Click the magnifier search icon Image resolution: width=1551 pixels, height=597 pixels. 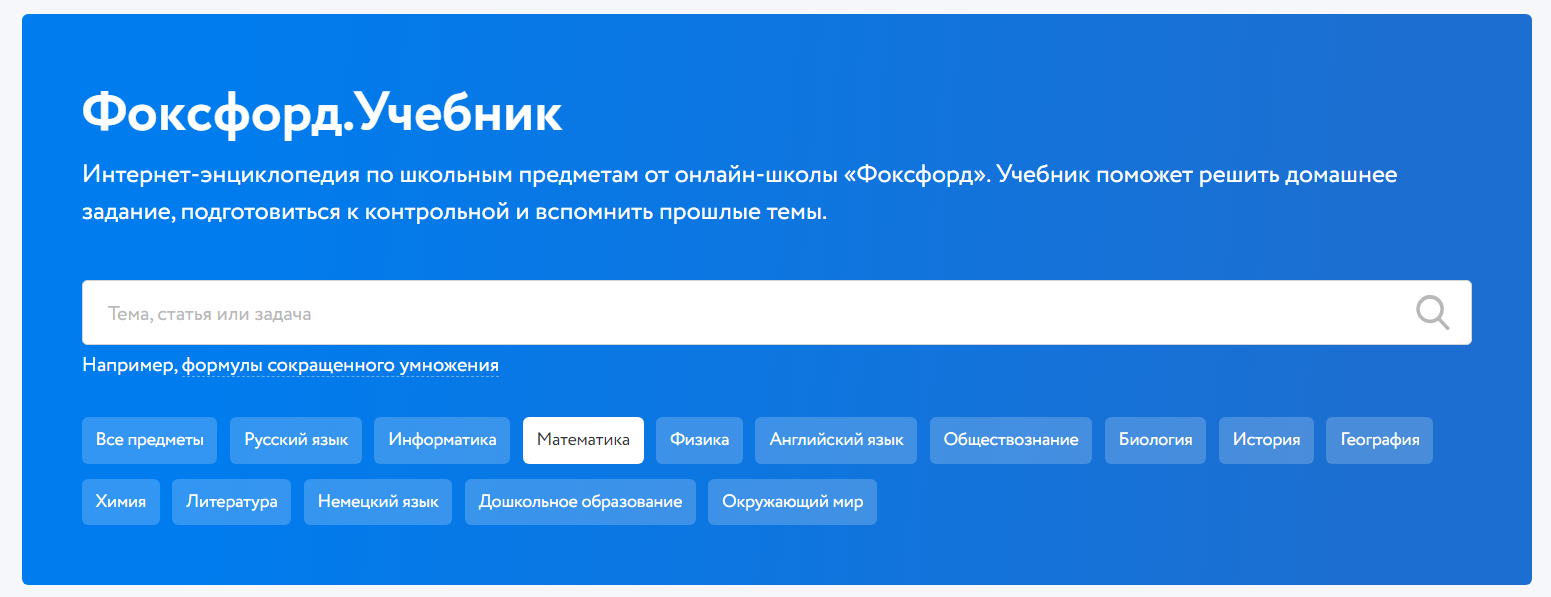point(1432,313)
